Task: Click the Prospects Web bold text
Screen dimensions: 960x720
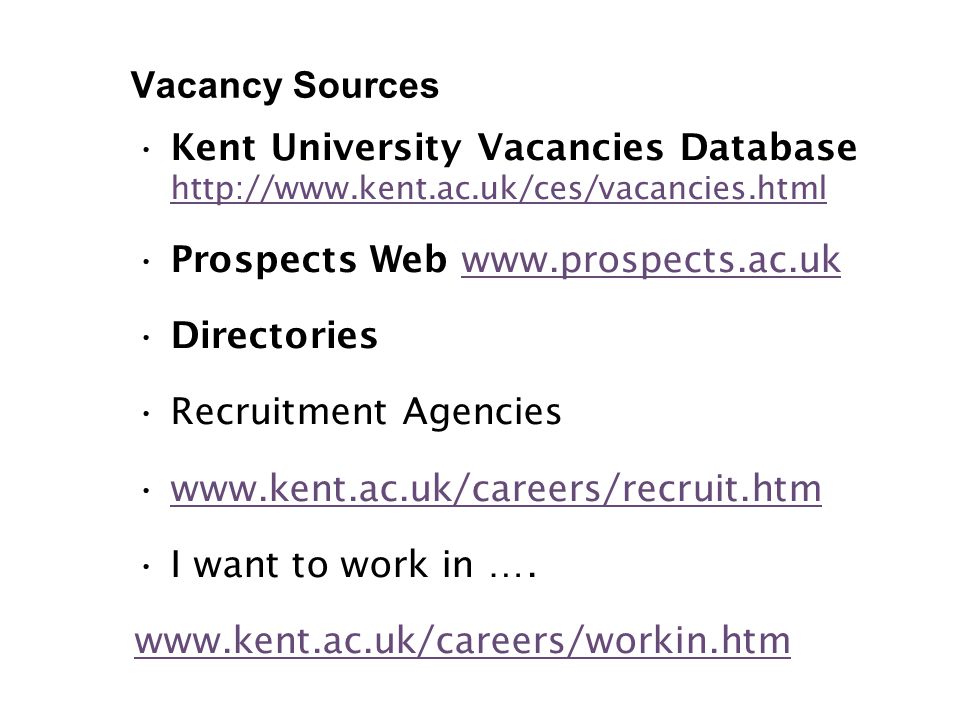Action: (x=309, y=260)
